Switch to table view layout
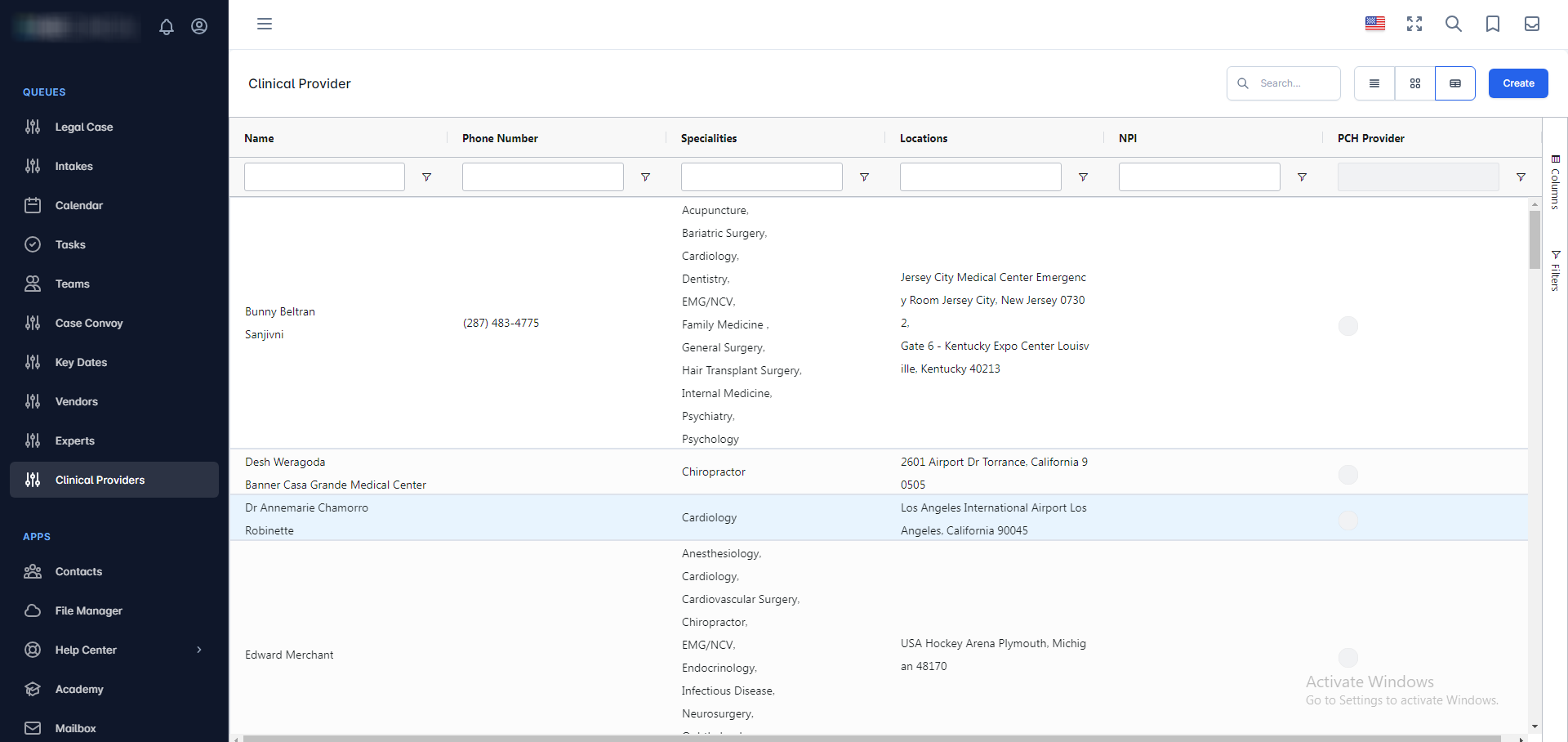 [x=1455, y=83]
